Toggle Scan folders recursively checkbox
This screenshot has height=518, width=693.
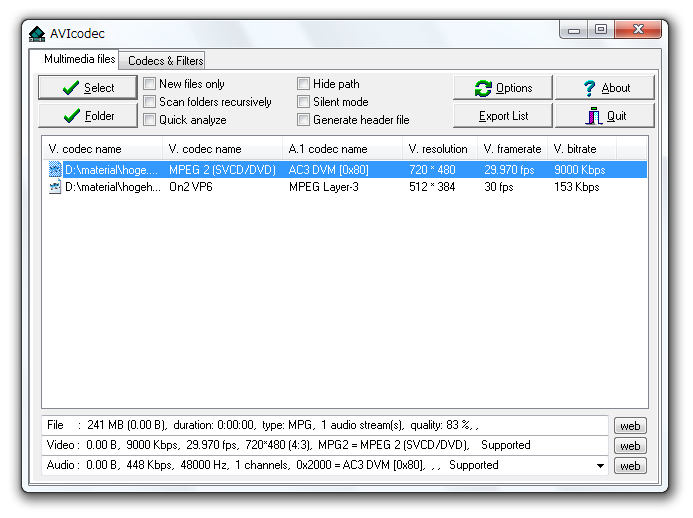tap(149, 102)
